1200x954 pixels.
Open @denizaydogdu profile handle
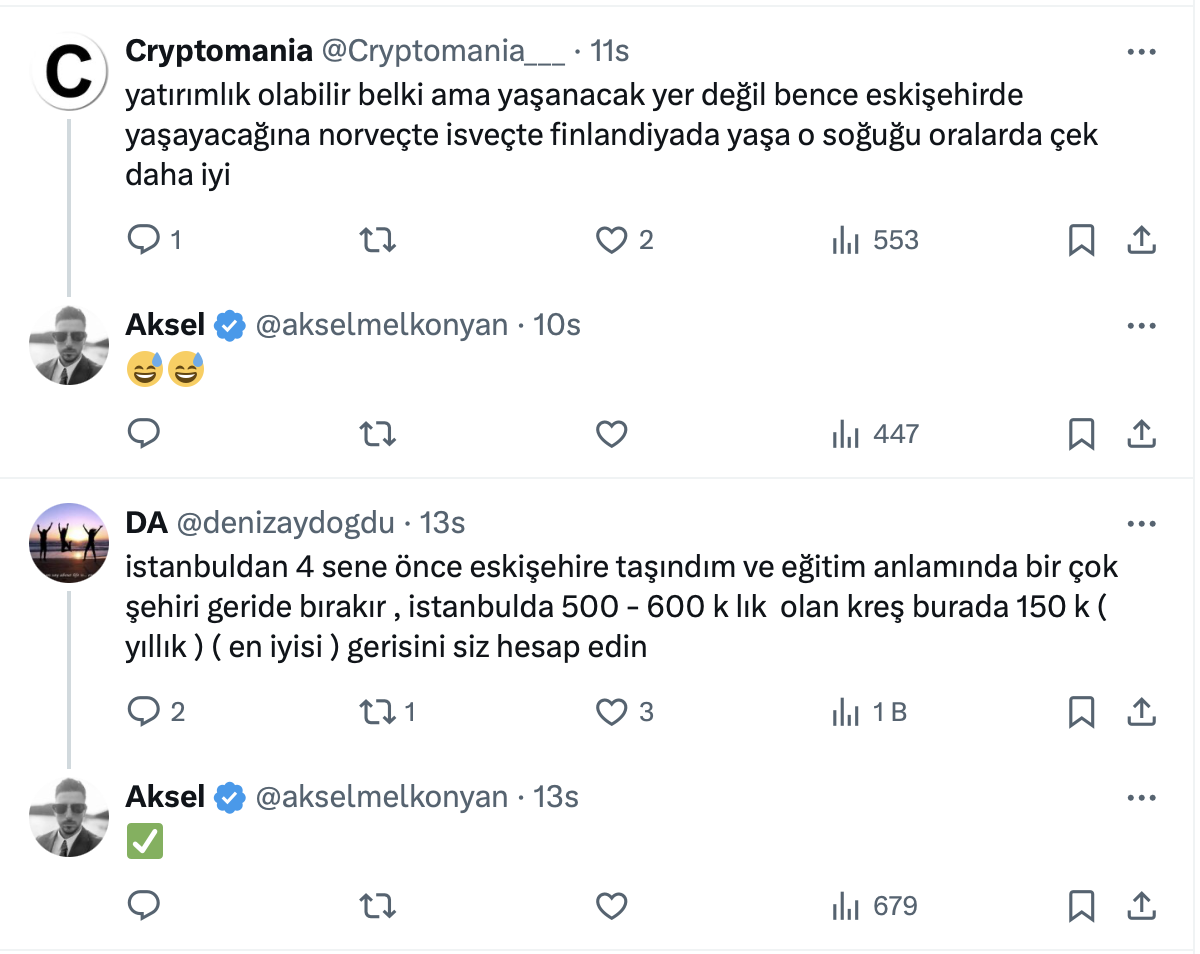tap(285, 523)
